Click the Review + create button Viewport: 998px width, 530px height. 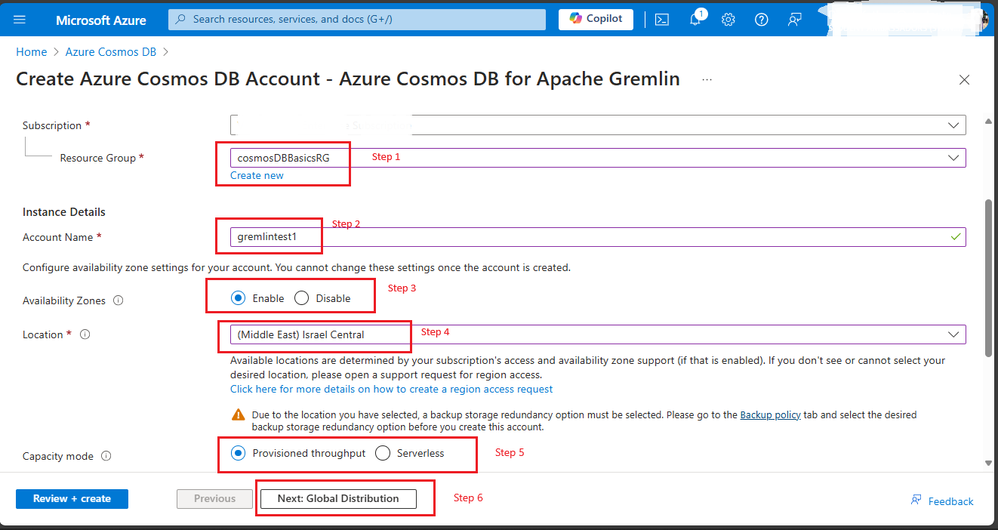point(72,499)
